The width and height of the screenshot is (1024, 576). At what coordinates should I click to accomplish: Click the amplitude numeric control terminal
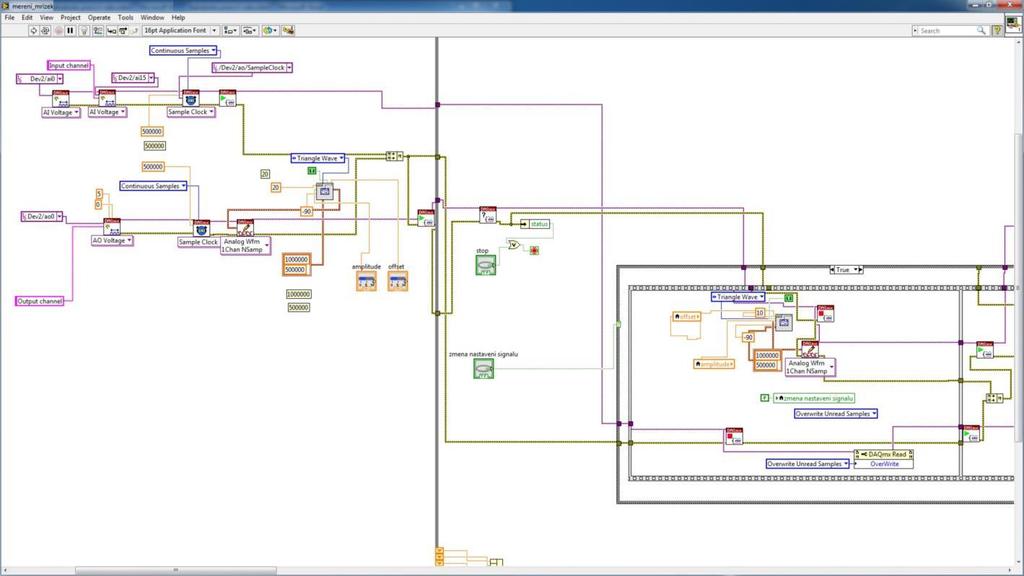click(x=366, y=281)
